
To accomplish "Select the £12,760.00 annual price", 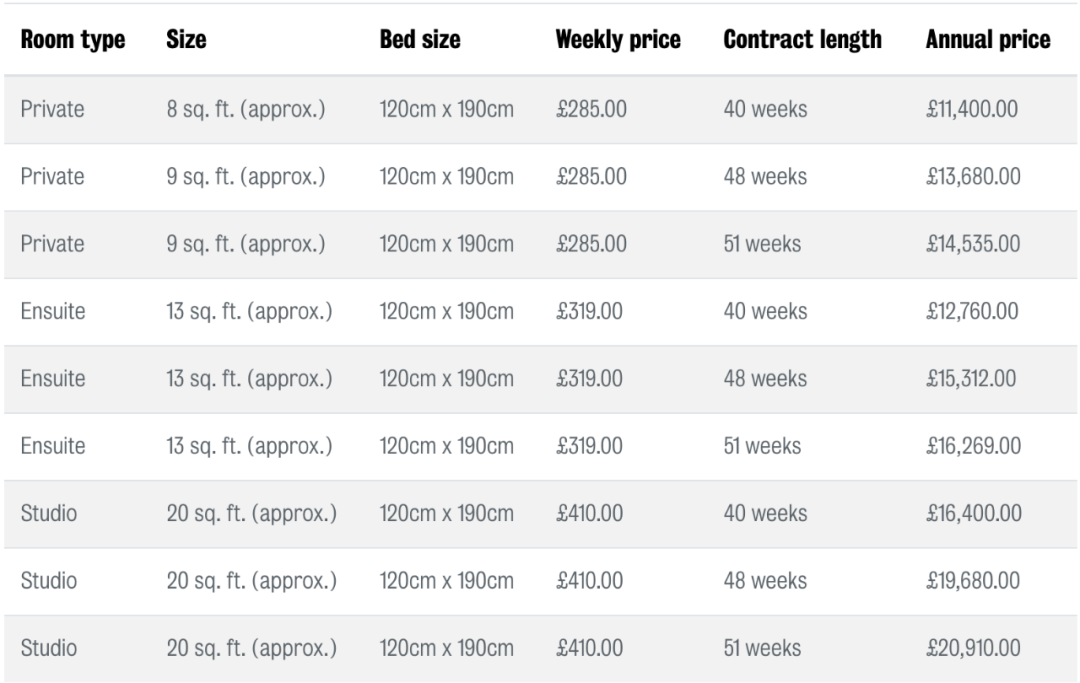I will pos(973,312).
